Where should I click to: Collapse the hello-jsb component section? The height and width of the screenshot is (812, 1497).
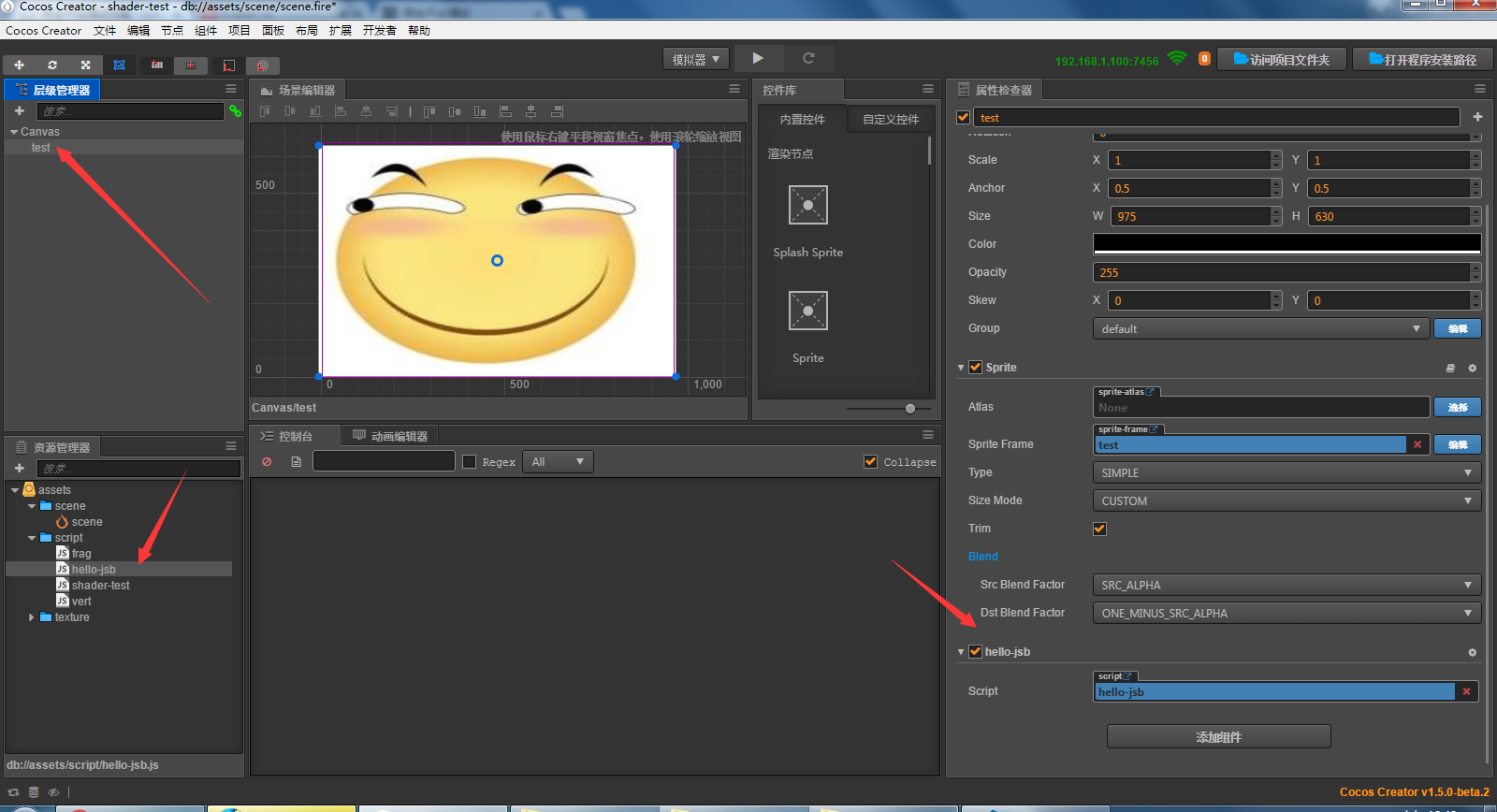click(x=961, y=652)
